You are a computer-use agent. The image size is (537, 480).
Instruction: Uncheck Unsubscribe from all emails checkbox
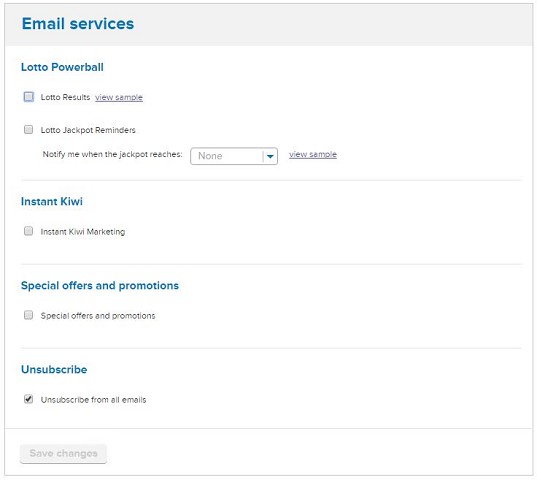point(29,399)
